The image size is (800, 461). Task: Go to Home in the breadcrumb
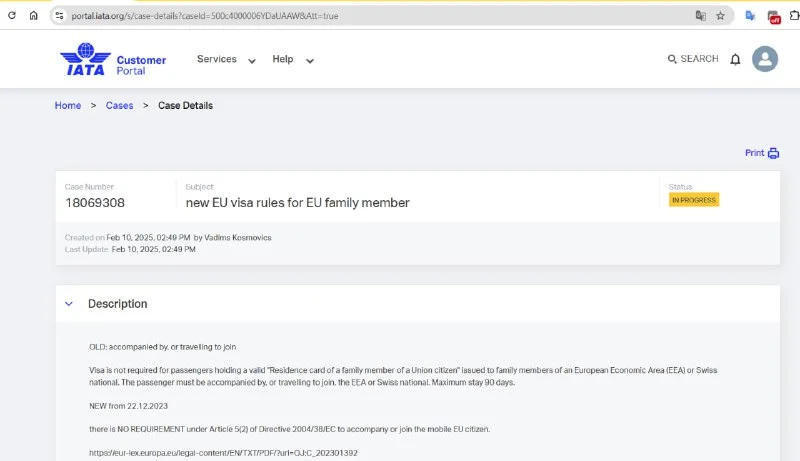coord(68,106)
